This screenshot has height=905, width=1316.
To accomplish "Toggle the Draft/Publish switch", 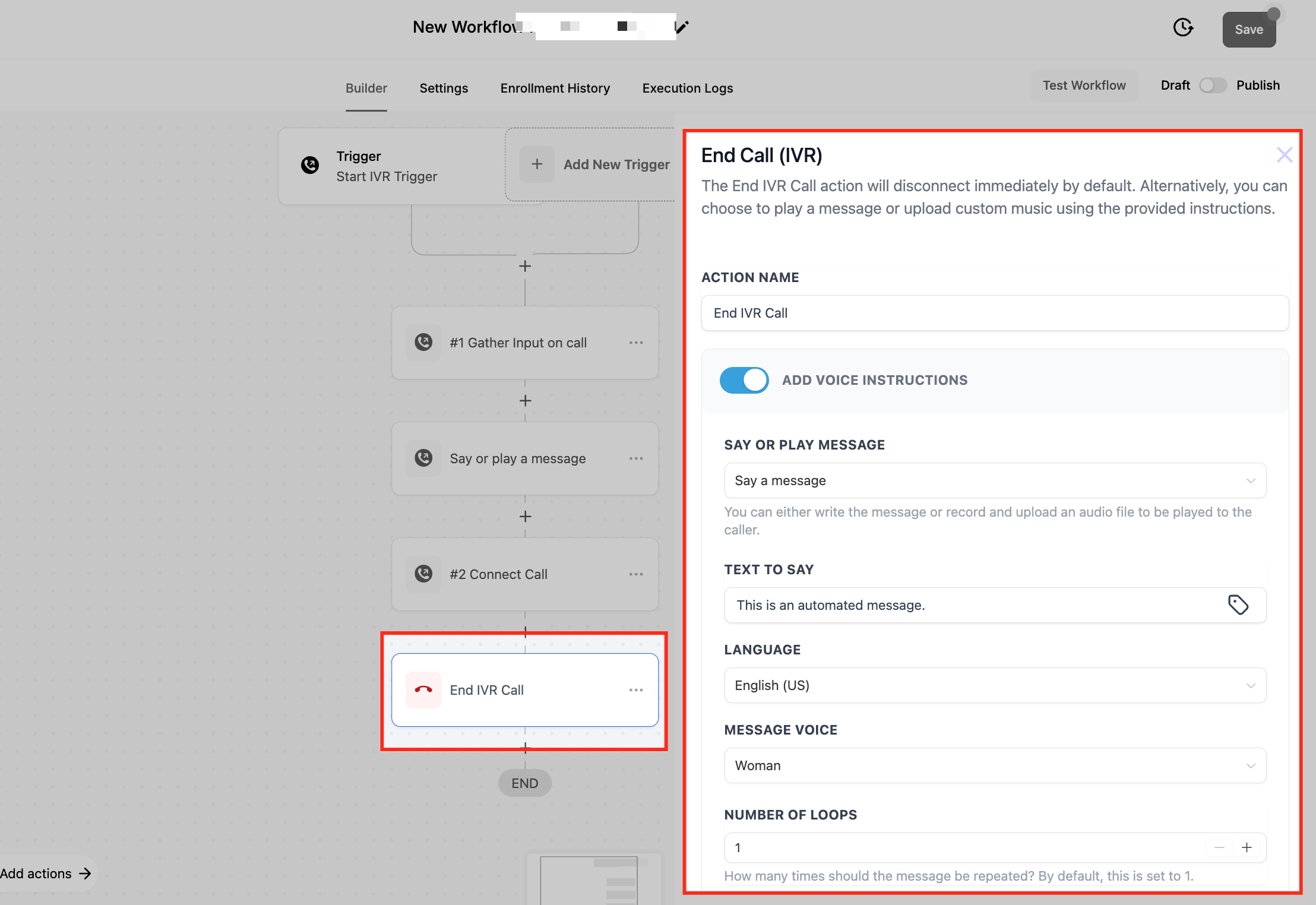I will (1213, 86).
